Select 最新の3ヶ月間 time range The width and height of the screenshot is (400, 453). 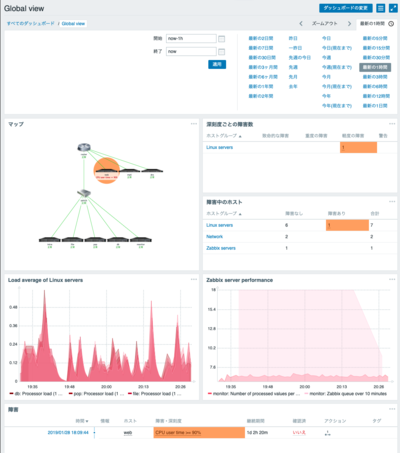pos(263,67)
